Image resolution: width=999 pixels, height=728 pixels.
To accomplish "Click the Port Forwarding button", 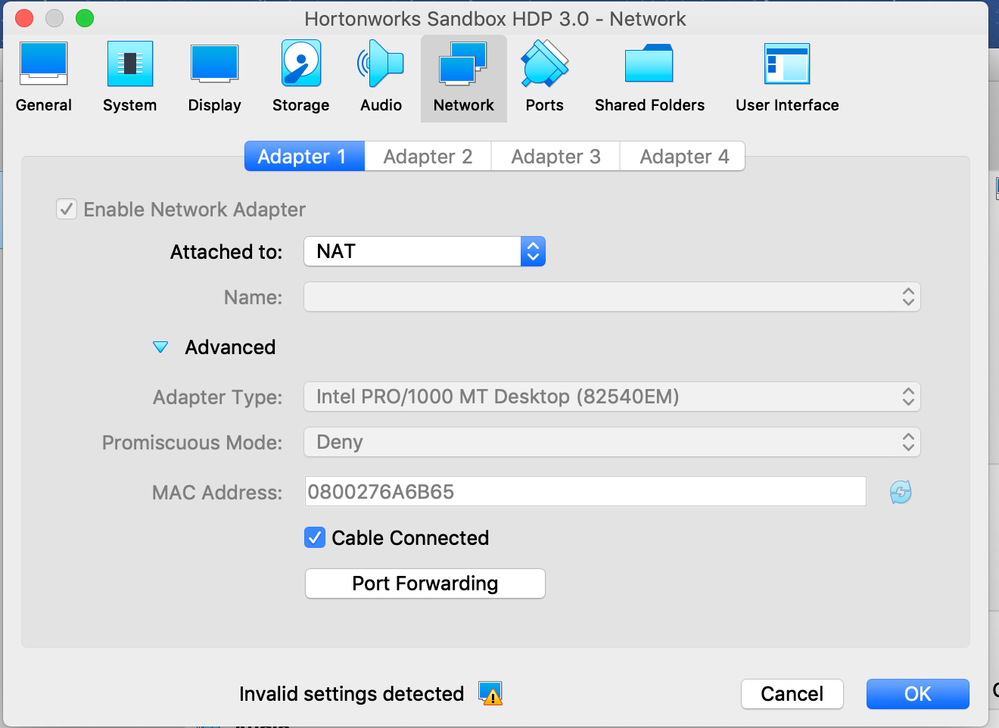I will [x=425, y=584].
